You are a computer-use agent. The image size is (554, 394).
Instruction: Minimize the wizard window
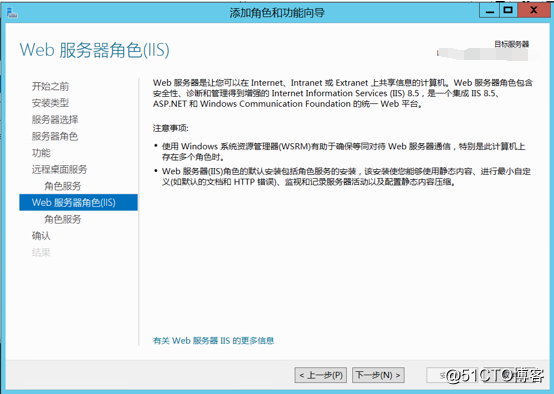489,11
